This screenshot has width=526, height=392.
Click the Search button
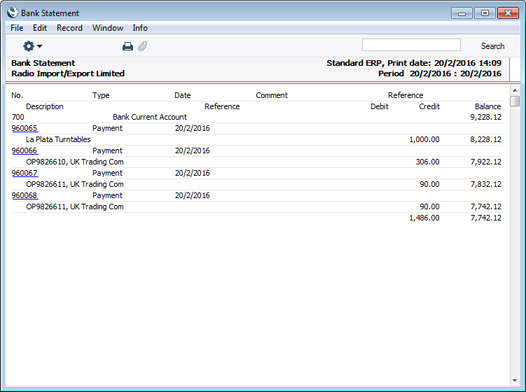(492, 46)
